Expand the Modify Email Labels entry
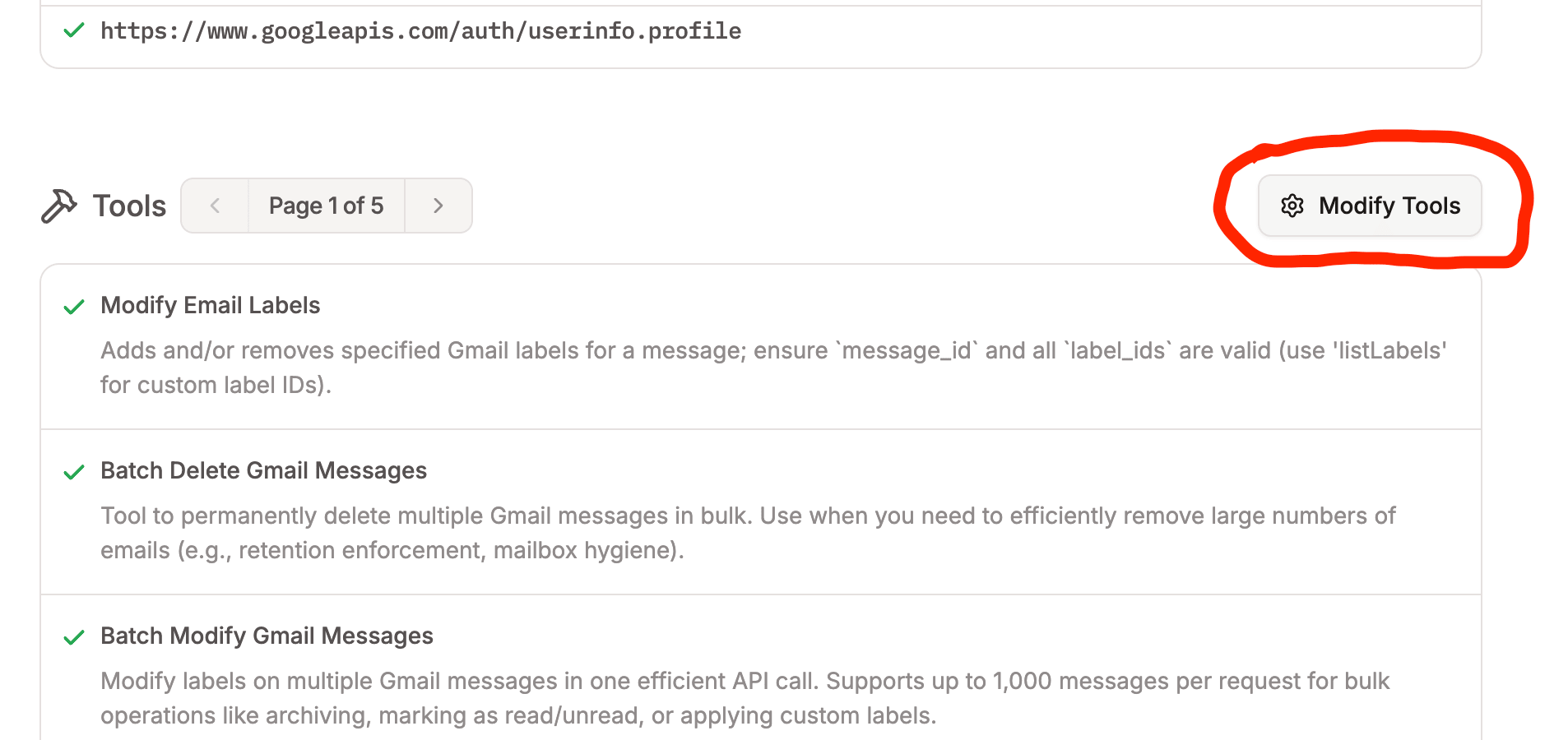 coord(210,305)
